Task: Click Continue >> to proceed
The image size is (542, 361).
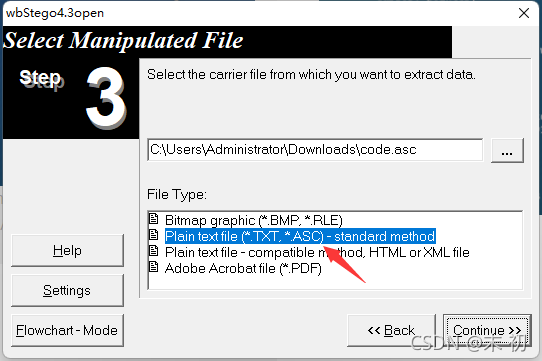Action: click(487, 330)
